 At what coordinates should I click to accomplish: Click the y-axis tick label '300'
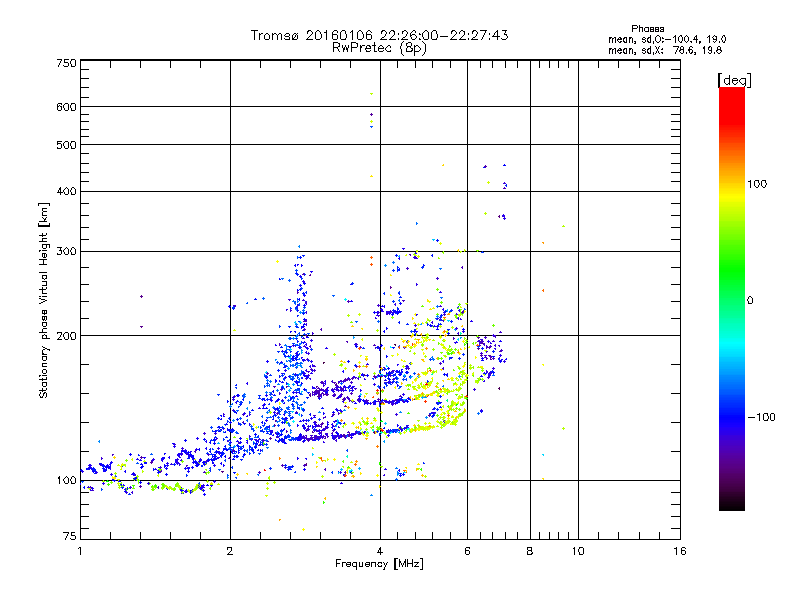(66, 252)
